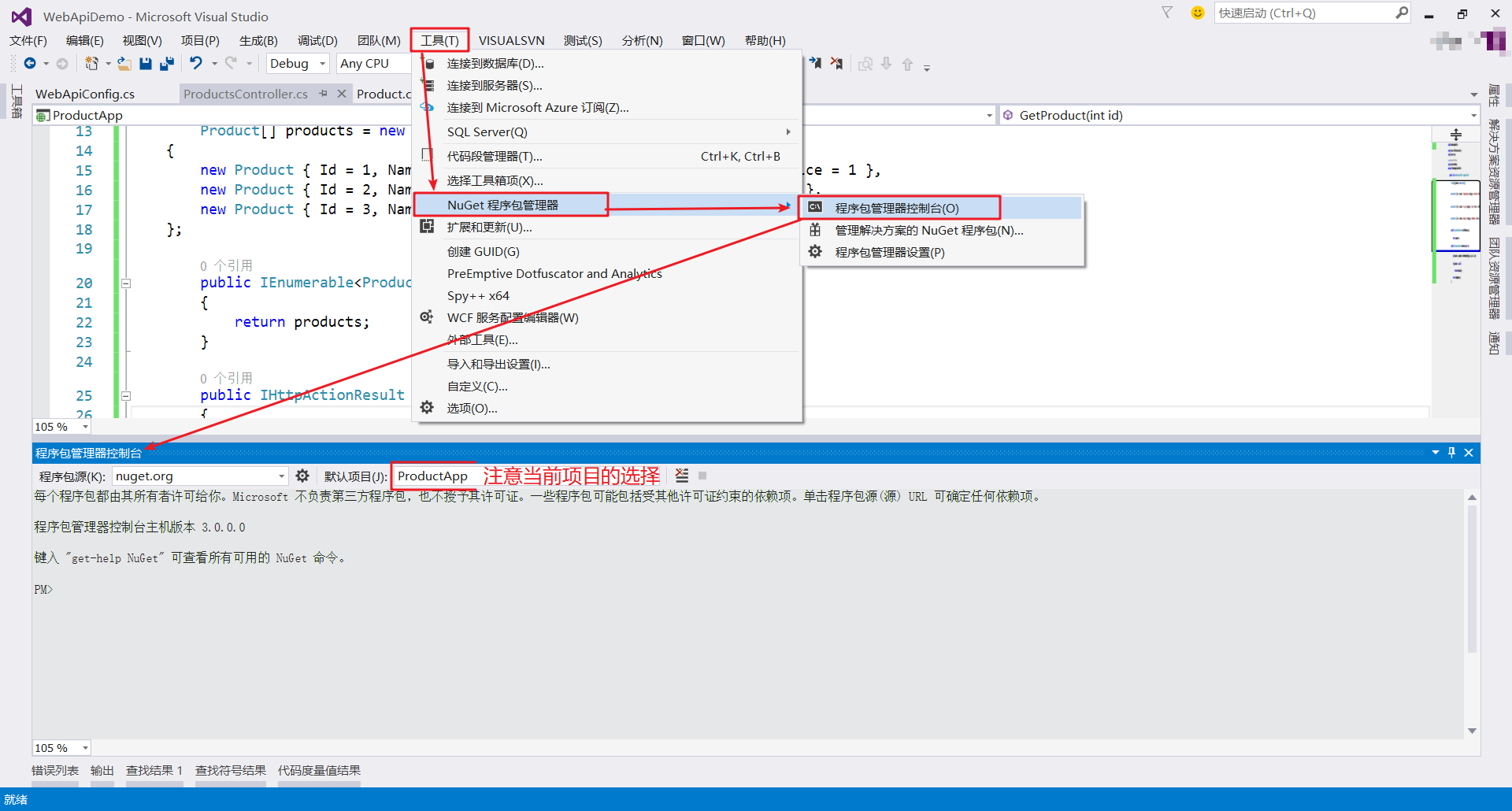Click the Navigate Backward arrow icon

pyautogui.click(x=30, y=64)
